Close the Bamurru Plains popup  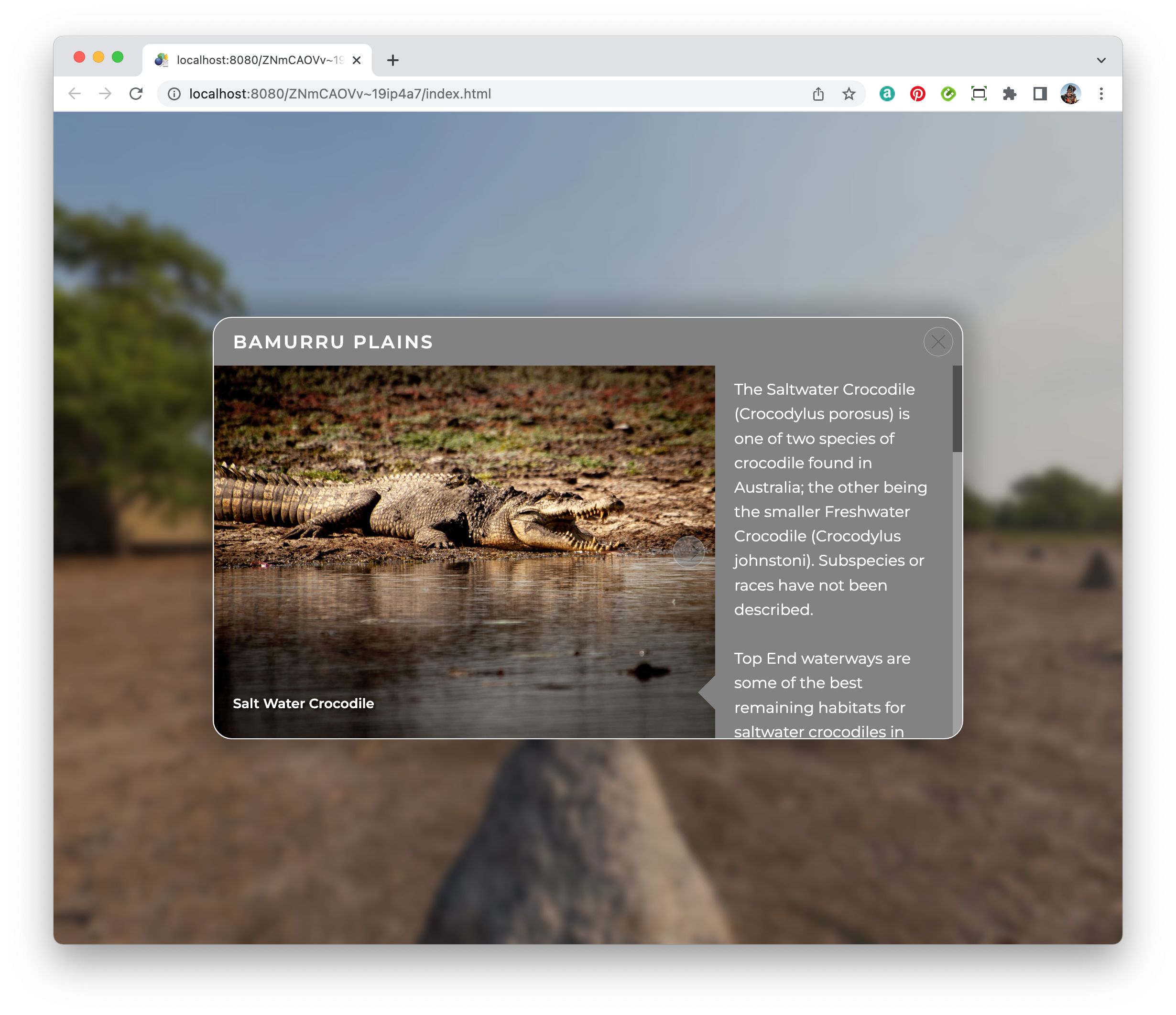coord(937,342)
